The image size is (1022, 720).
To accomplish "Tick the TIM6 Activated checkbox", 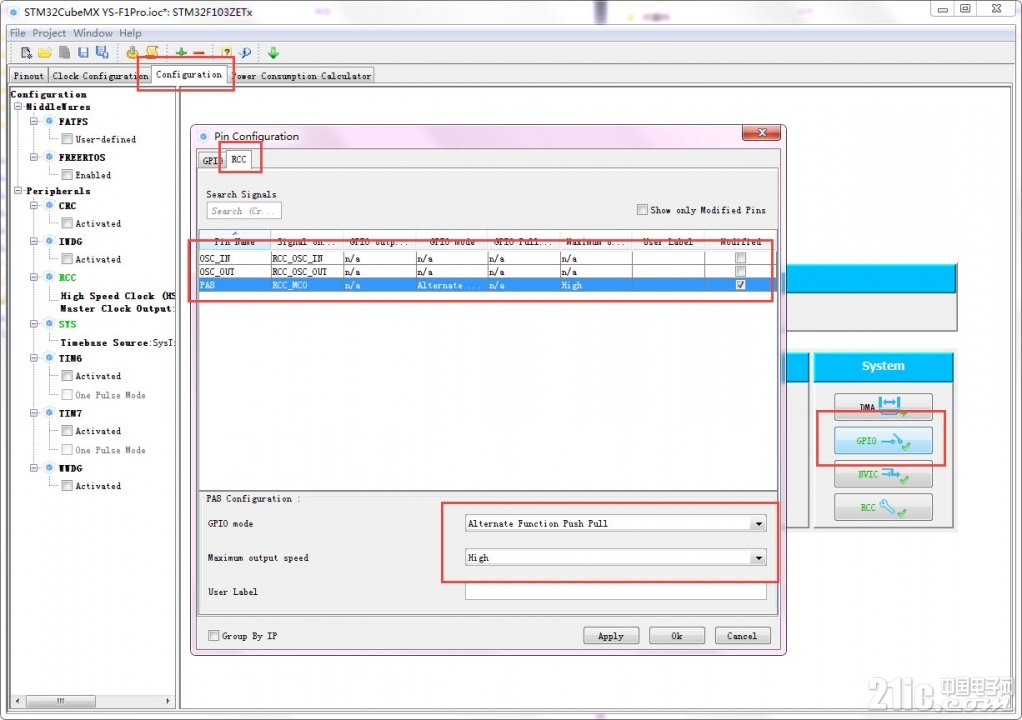I will point(67,375).
